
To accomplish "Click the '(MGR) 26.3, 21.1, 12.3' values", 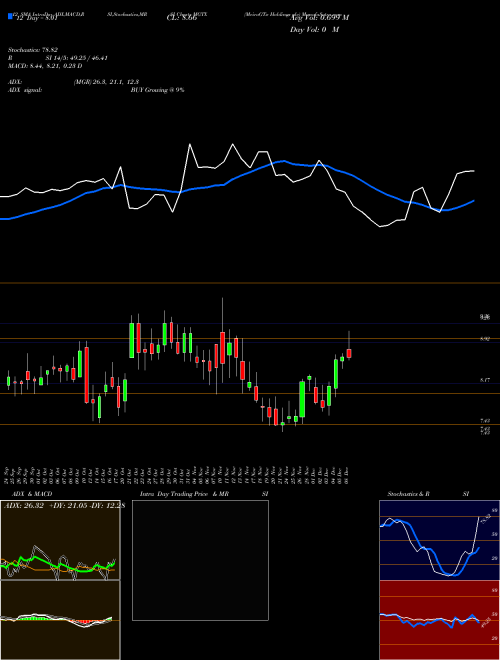I will tap(106, 82).
